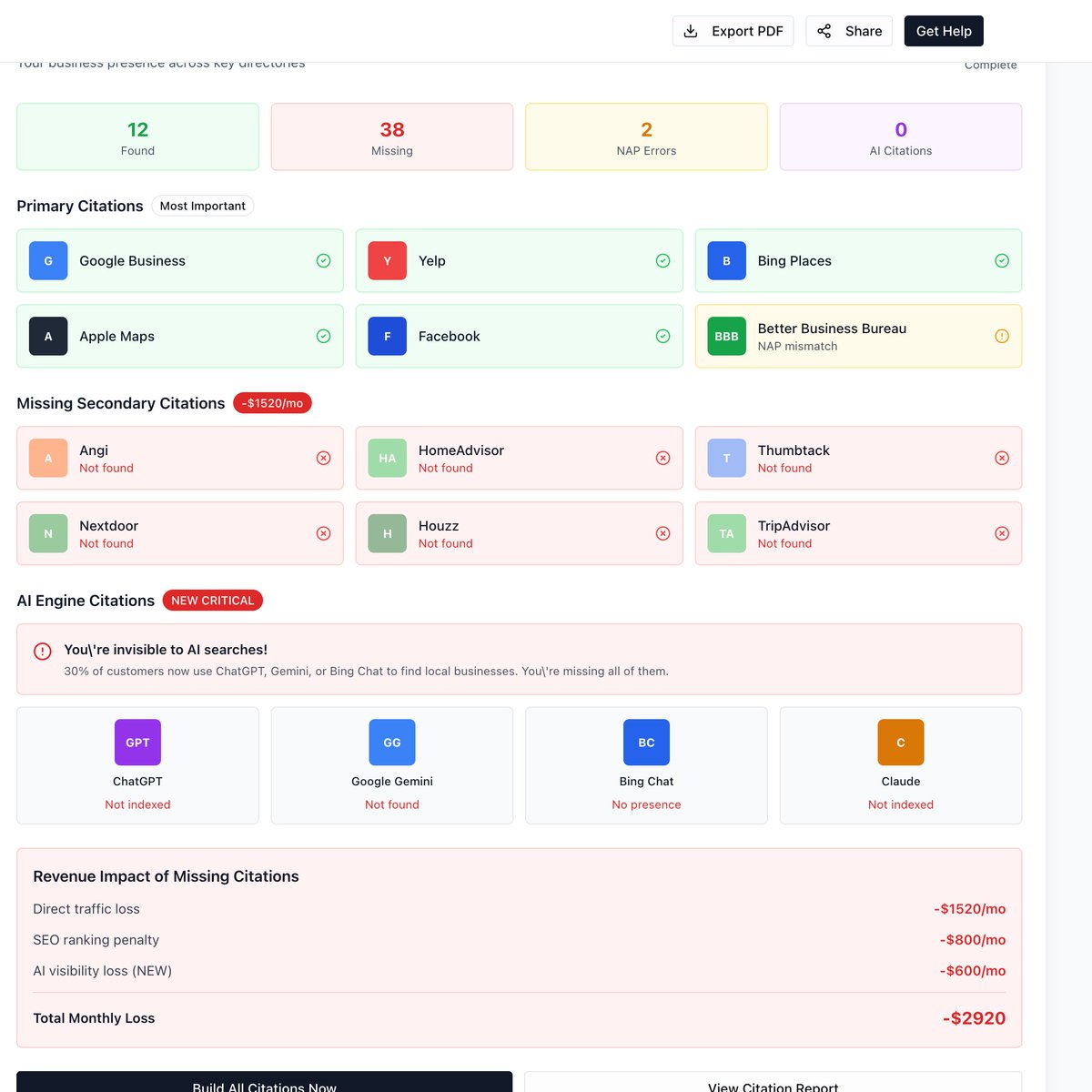This screenshot has height=1092, width=1092.
Task: Click the green BBB icon
Action: (726, 336)
